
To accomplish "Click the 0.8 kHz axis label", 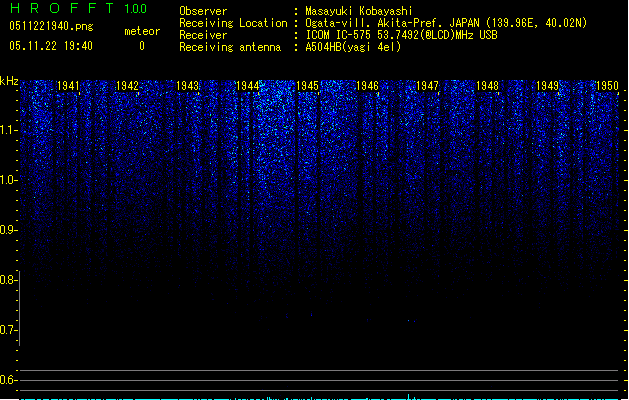I will pos(8,280).
